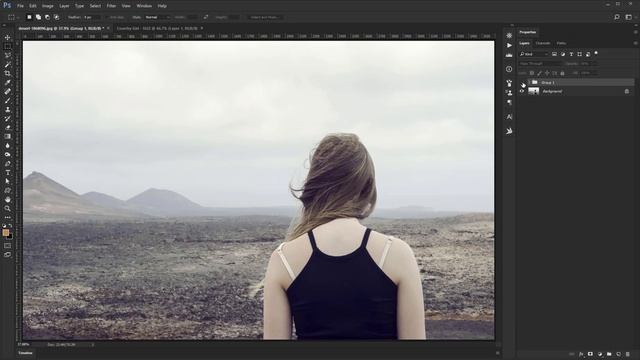Select the Path Selection tool

(7, 182)
